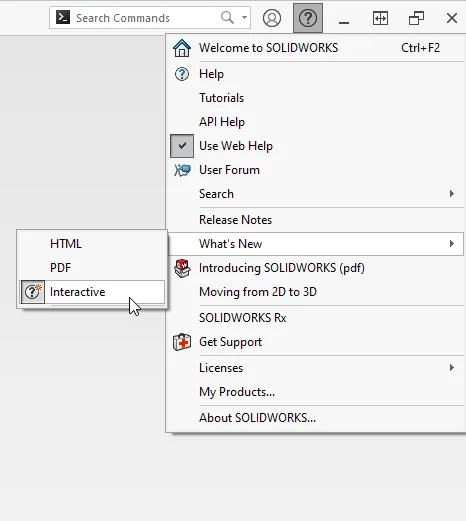Choose HTML in What's New submenu

click(x=92, y=244)
